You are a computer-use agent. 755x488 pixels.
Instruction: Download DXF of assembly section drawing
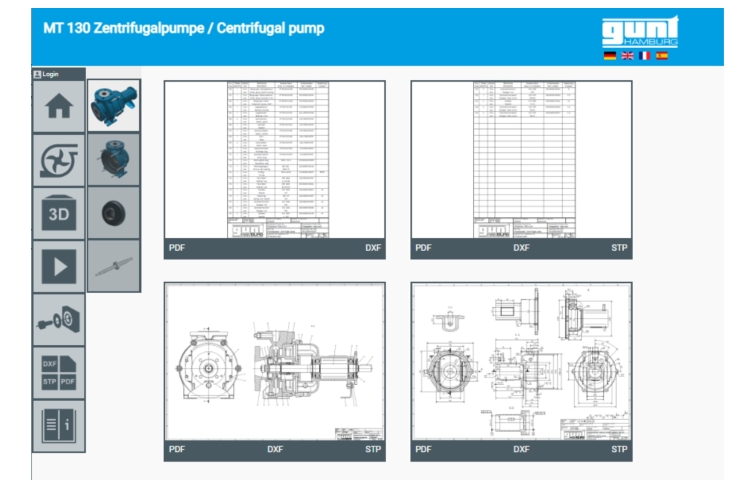(275, 449)
